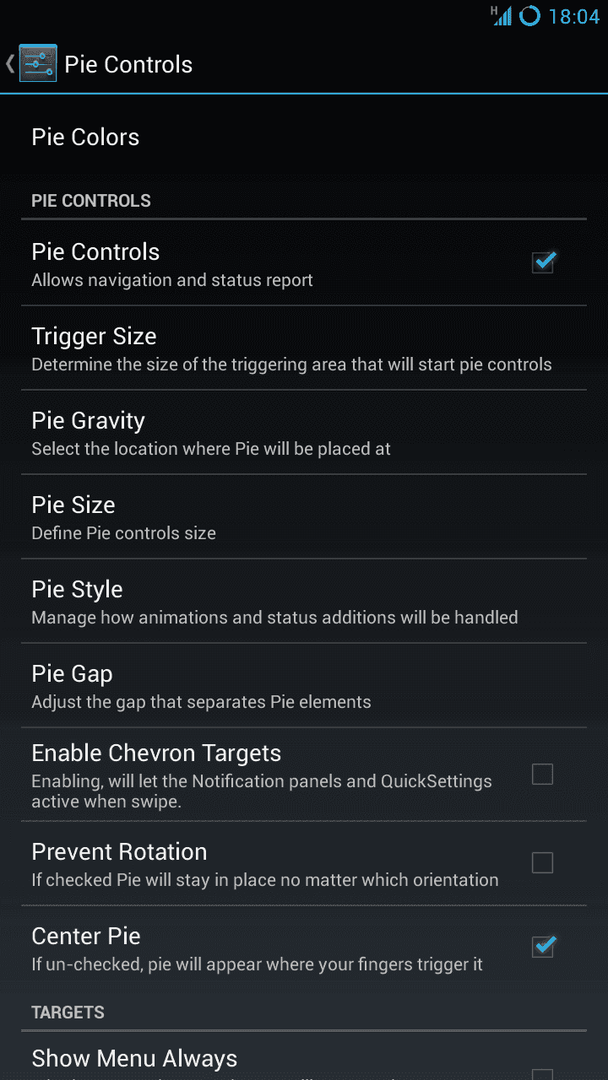Open Pie Size option
Screen dimensions: 608x1080
tap(304, 517)
